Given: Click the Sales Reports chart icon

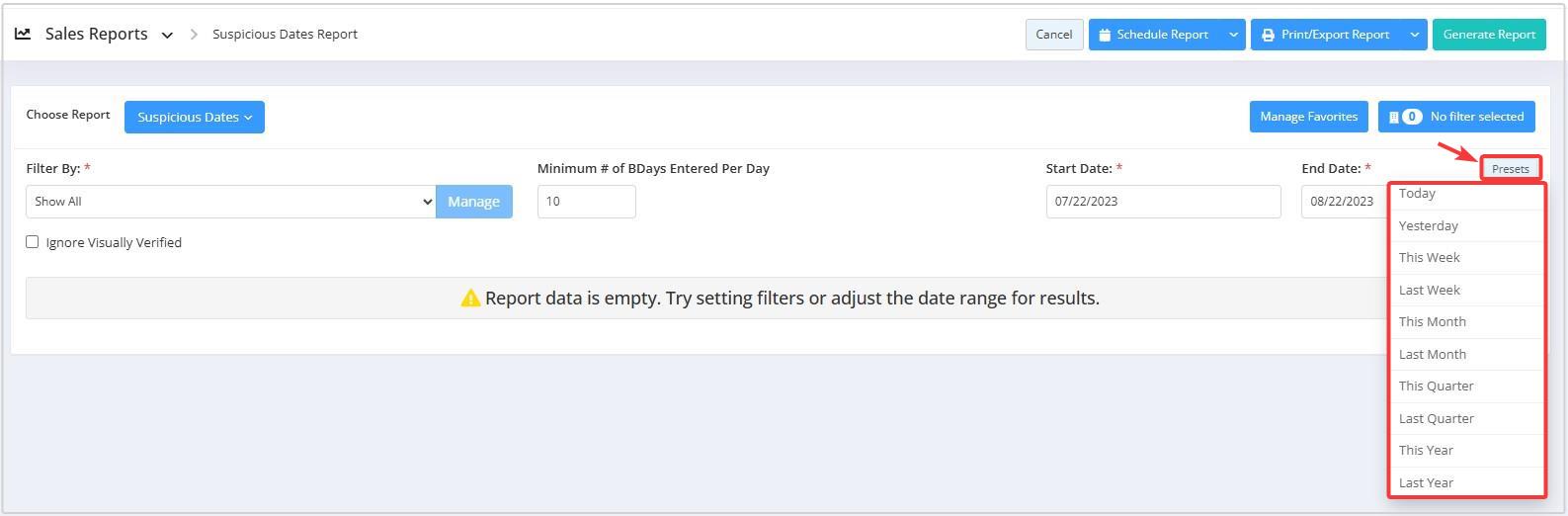Looking at the screenshot, I should tap(23, 34).
